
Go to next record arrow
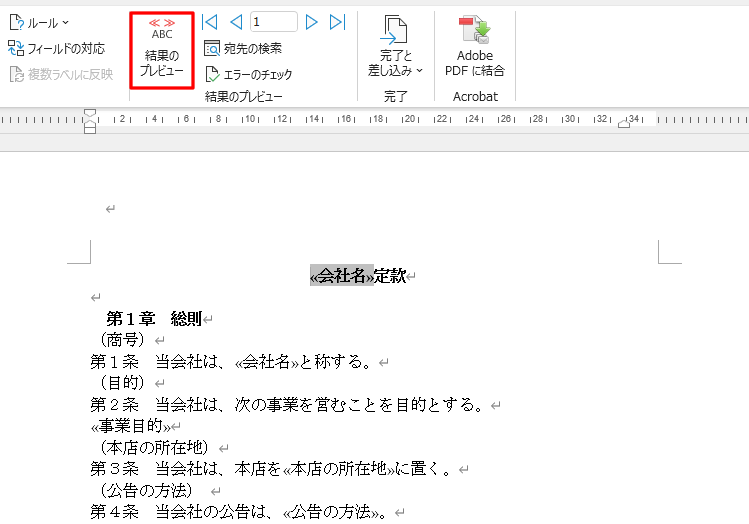click(x=311, y=22)
